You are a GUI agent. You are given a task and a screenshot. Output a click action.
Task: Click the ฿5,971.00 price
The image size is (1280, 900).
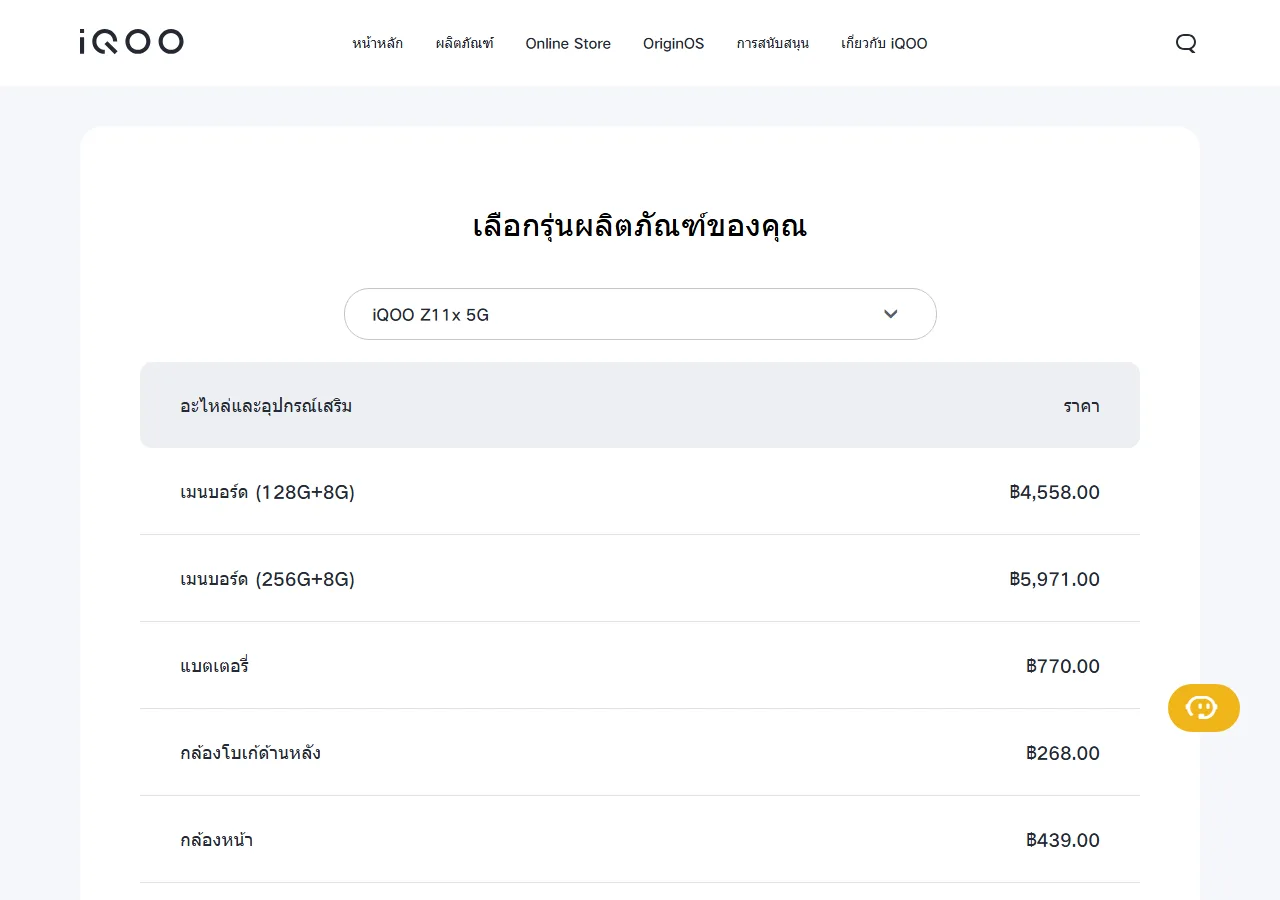pos(1055,579)
